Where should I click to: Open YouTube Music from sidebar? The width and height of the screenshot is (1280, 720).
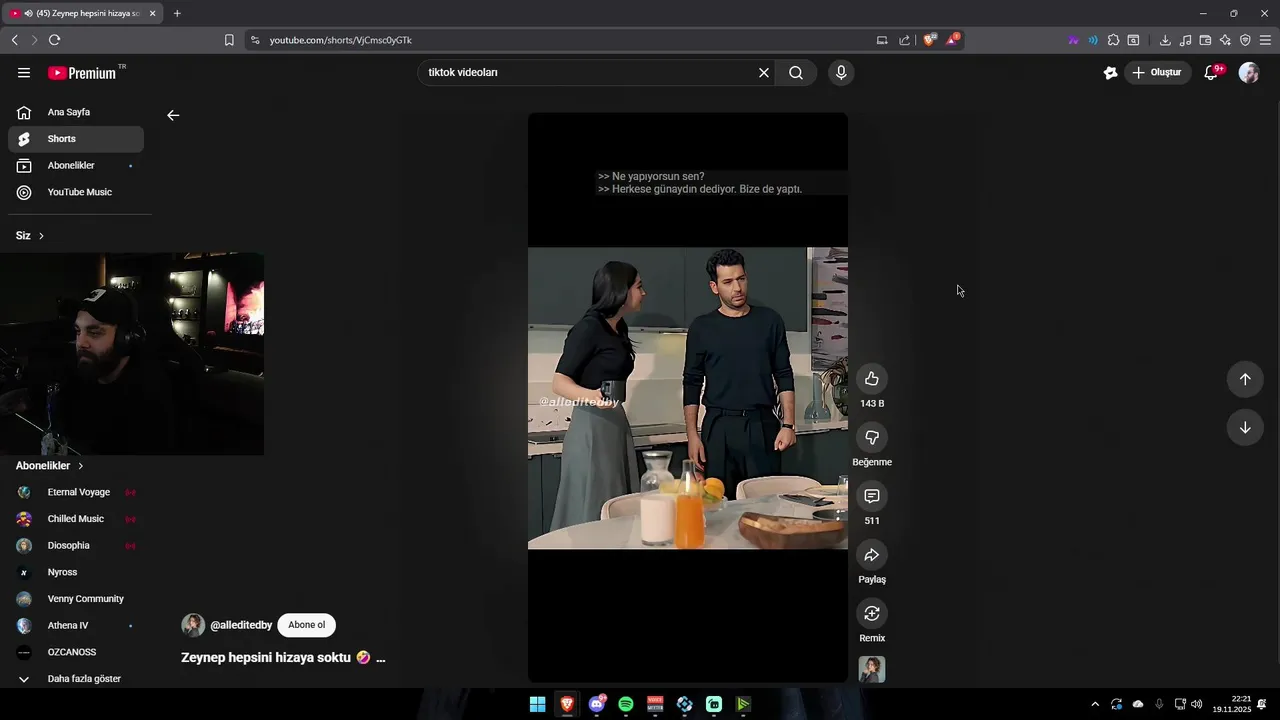[76, 192]
